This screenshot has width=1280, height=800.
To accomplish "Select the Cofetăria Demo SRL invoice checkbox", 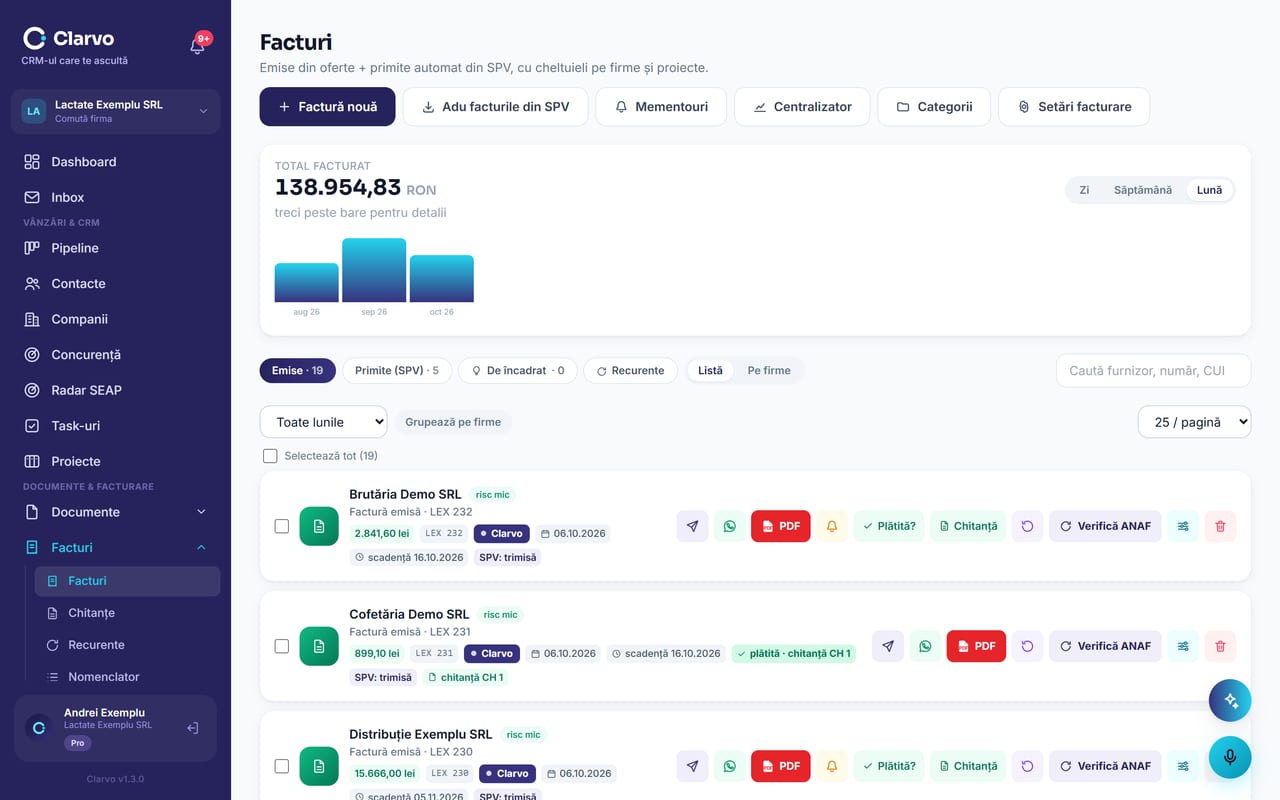I will click(282, 646).
